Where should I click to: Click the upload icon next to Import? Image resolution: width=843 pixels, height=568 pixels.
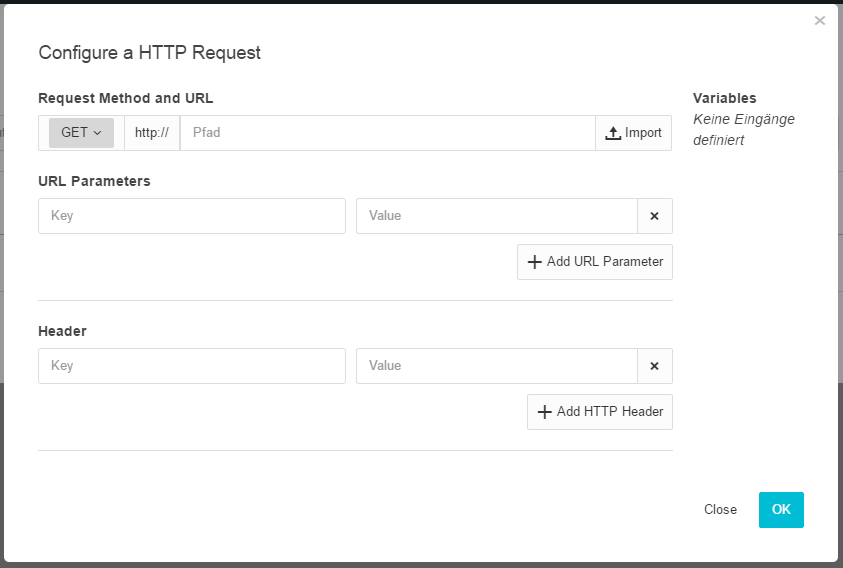(614, 133)
